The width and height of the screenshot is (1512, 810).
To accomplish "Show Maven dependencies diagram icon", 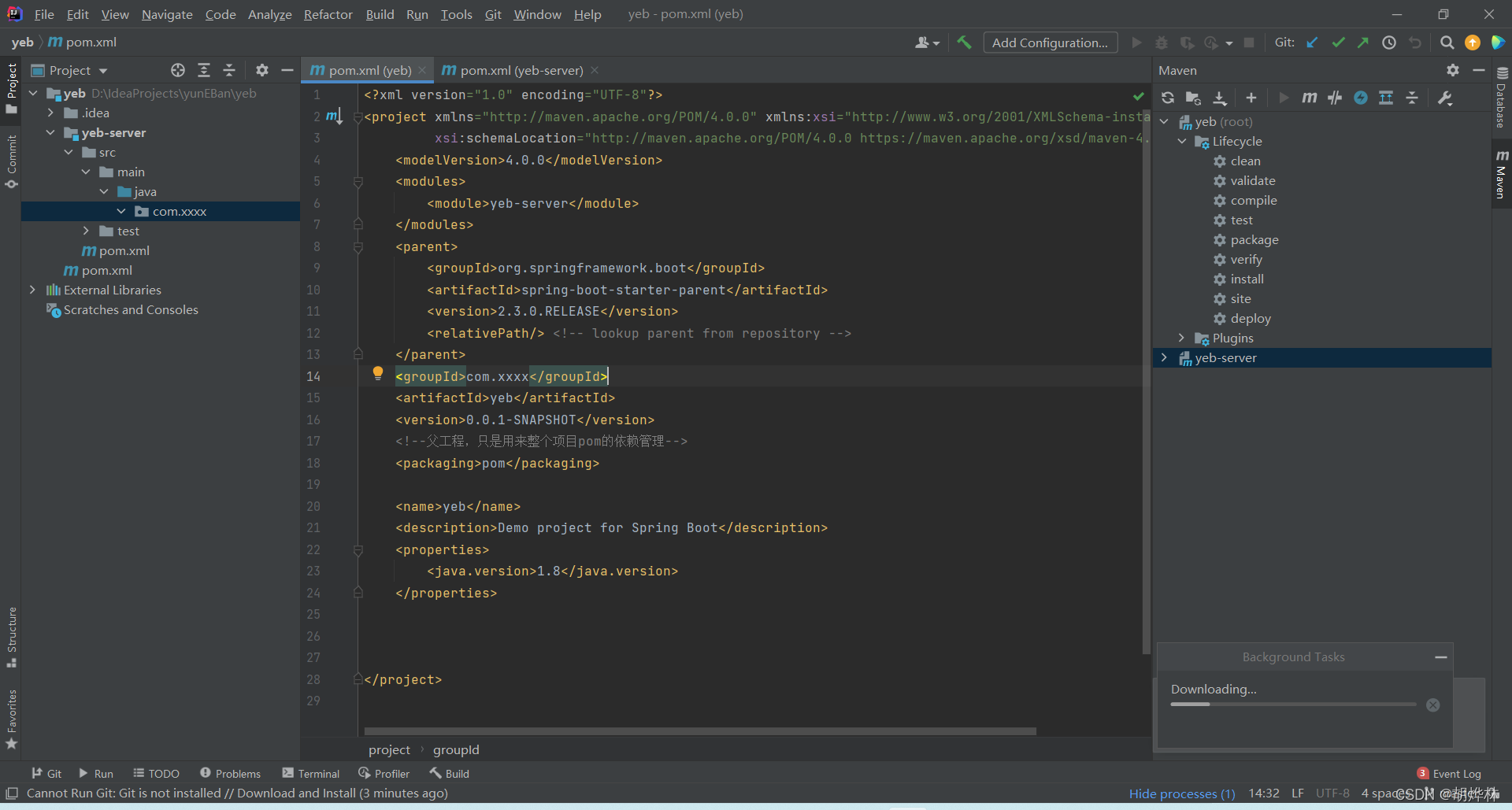I will pos(1386,98).
